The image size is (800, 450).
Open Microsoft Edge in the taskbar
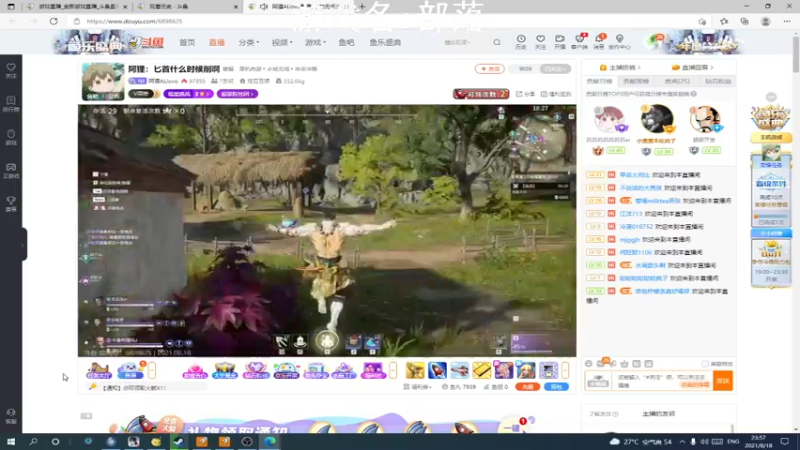(269, 441)
